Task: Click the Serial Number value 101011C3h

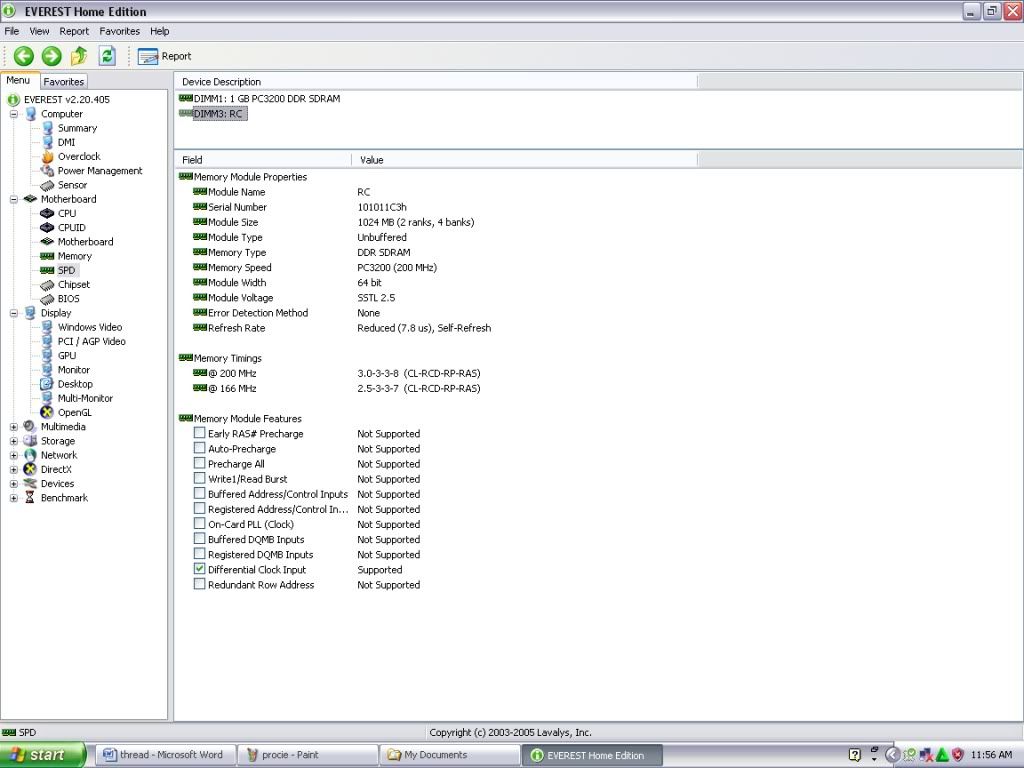Action: [382, 207]
